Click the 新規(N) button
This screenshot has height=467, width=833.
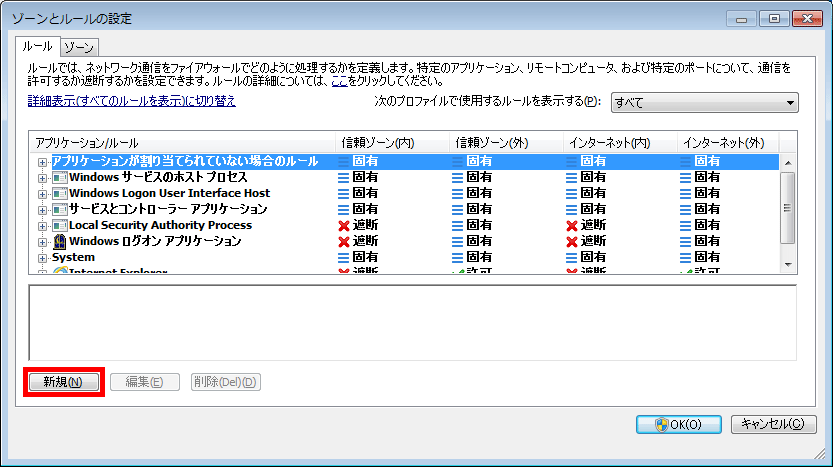pos(63,382)
